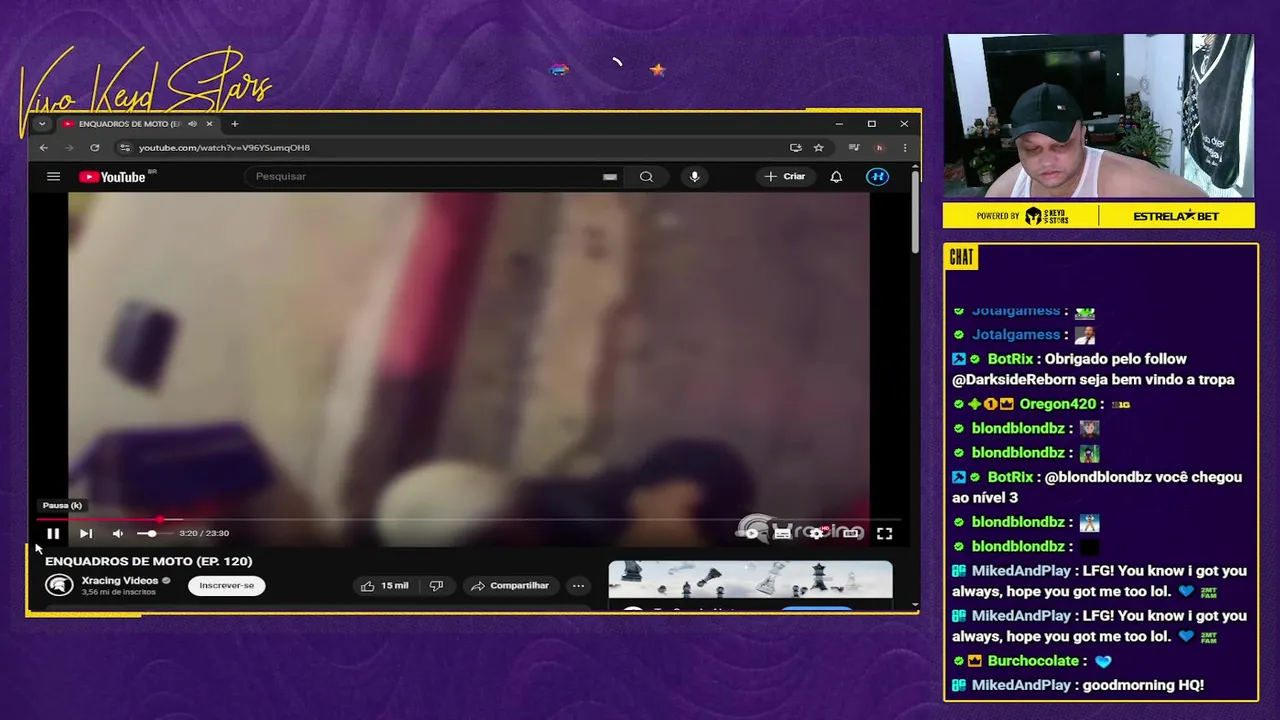View site information icon in address bar
Screen dimensions: 1280x720
click(125, 147)
